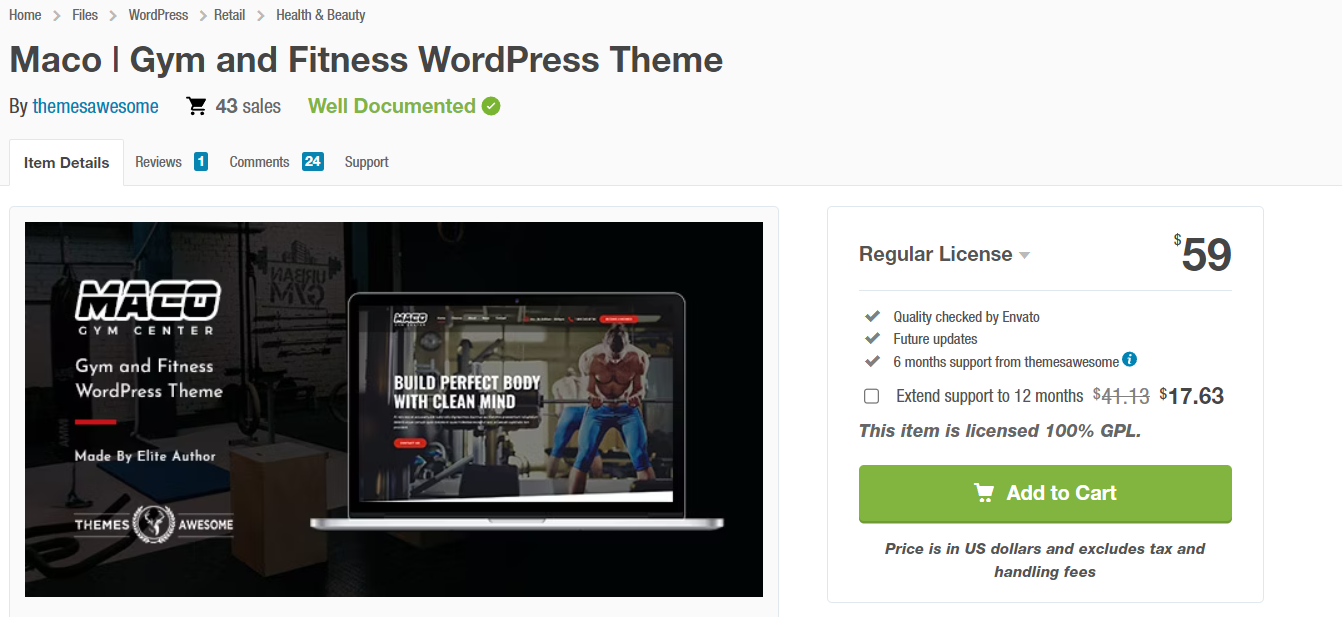
Task: Open Files in the breadcrumb
Action: coord(85,15)
